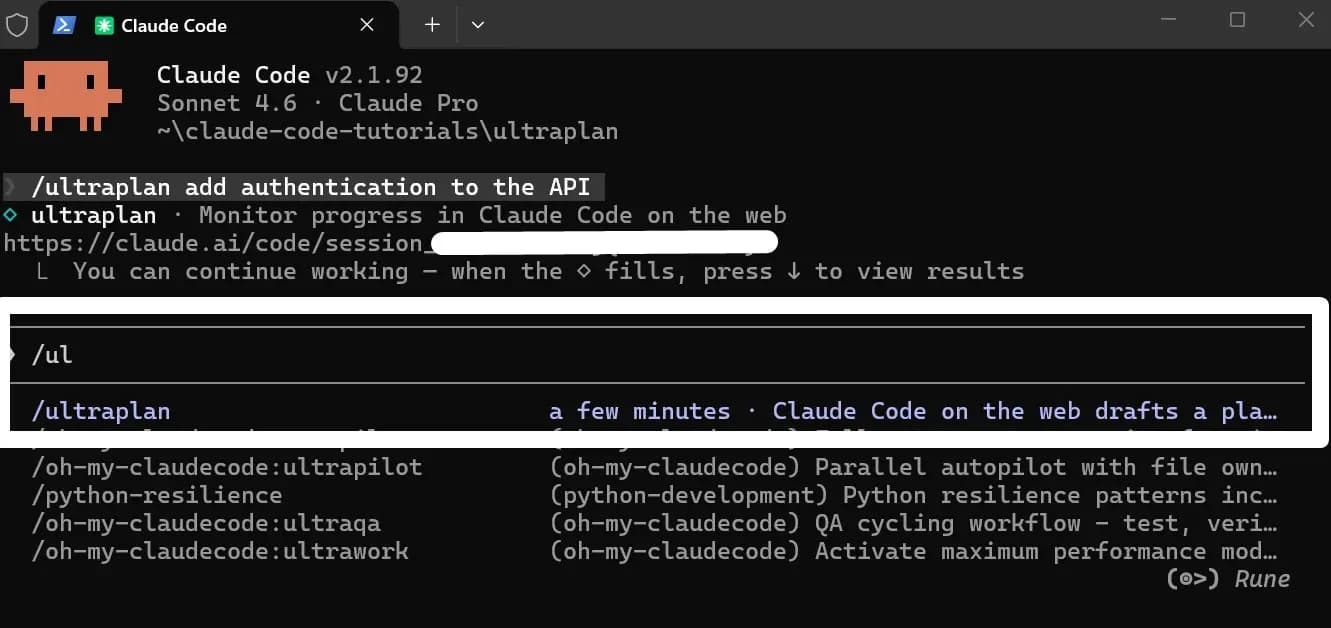
Task: Click the Sonnet 4.6 Claude Pro label
Action: click(317, 102)
